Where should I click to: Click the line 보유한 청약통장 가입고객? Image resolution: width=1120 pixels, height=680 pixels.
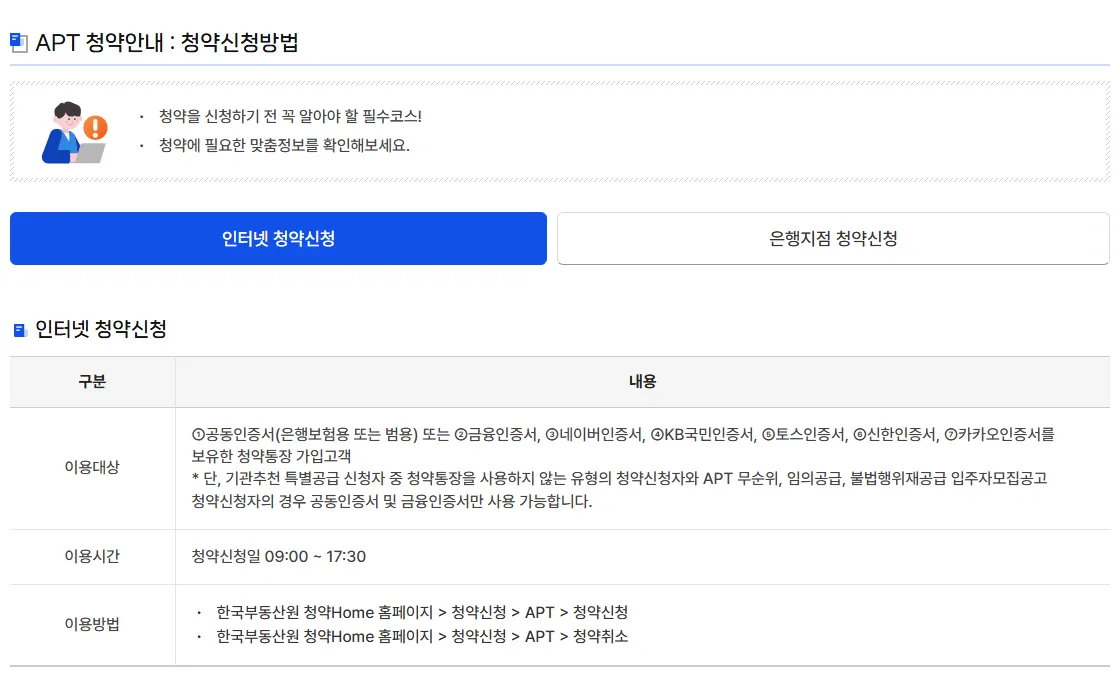coord(271,456)
